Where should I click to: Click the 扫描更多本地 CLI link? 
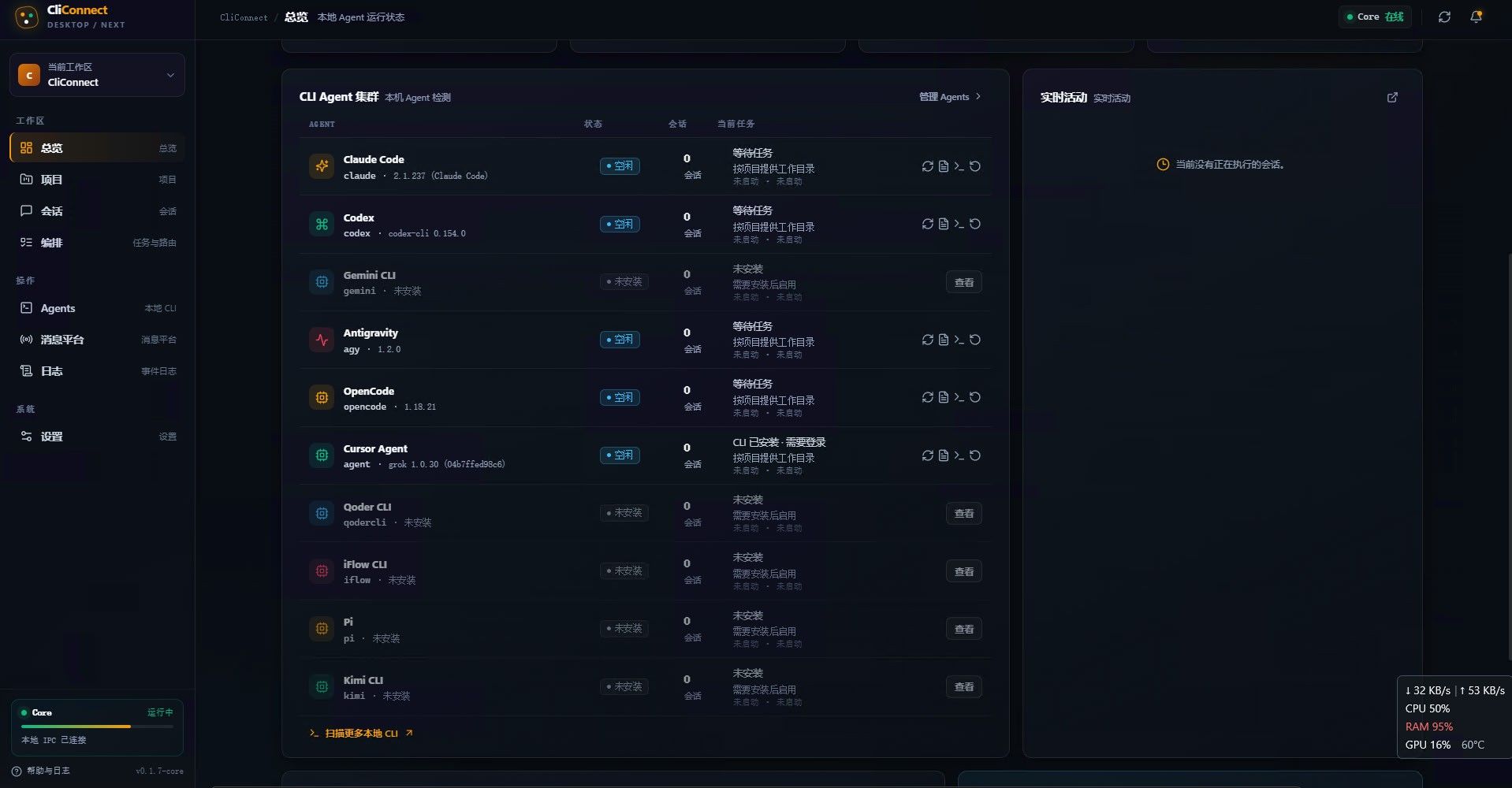(361, 734)
